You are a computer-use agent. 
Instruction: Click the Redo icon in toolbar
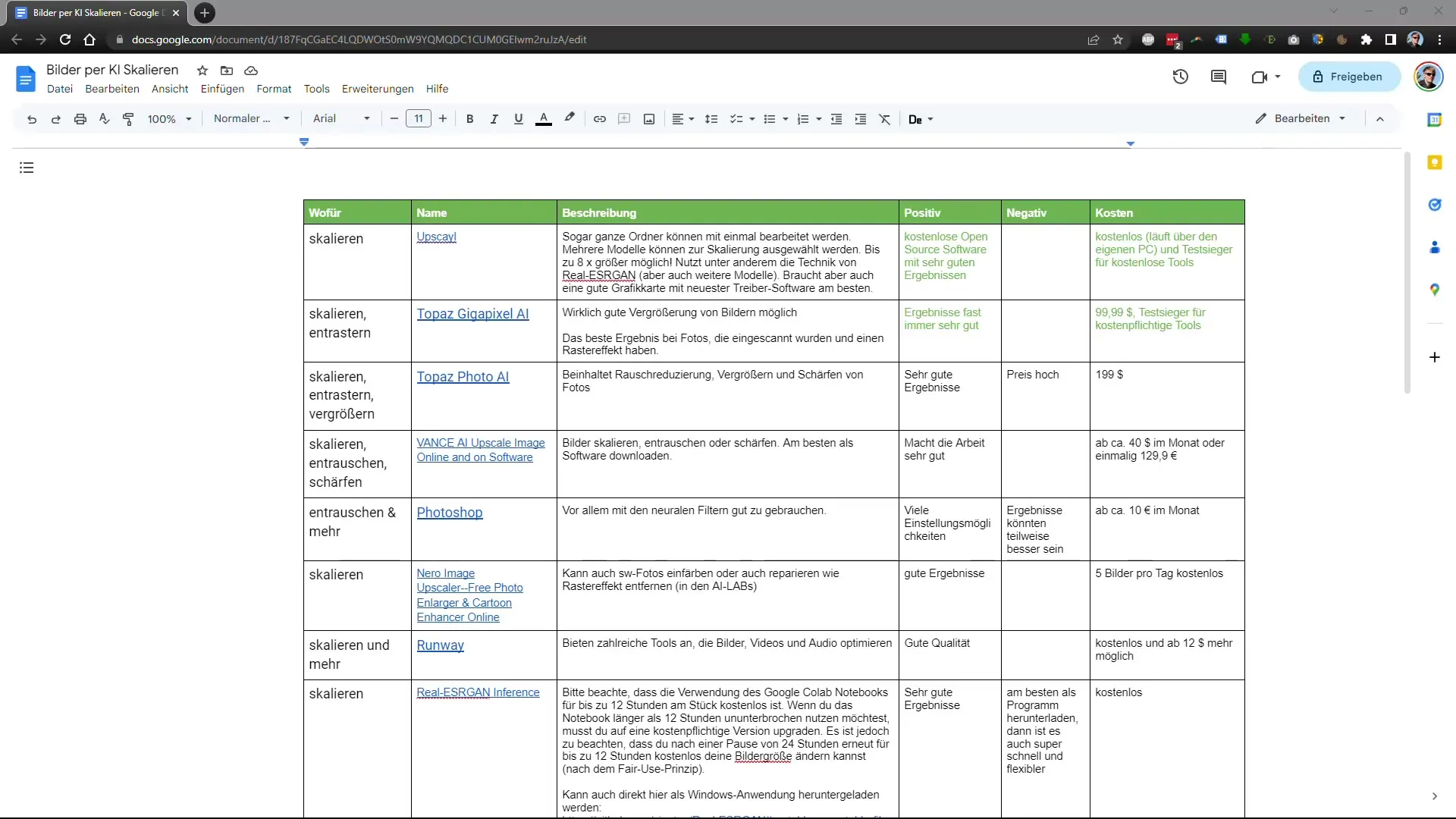[x=55, y=119]
